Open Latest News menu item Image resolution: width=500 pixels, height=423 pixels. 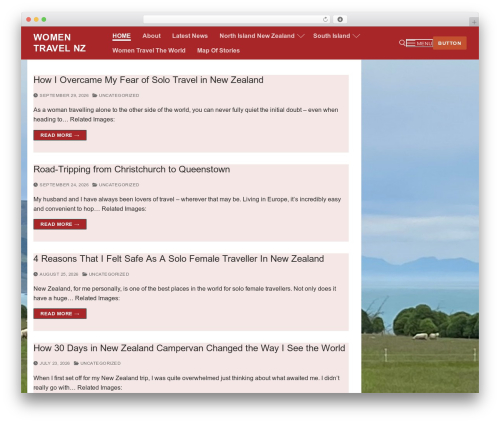[x=190, y=36]
